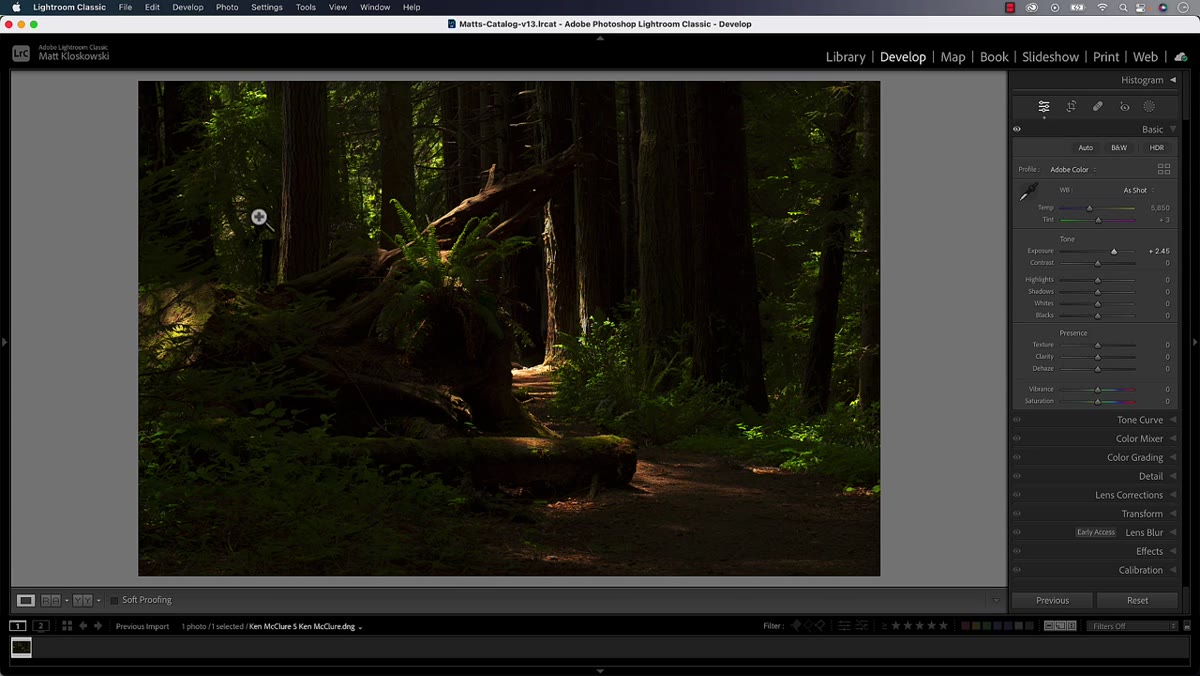Select the Crop overlay tool
1200x676 pixels.
1071,106
